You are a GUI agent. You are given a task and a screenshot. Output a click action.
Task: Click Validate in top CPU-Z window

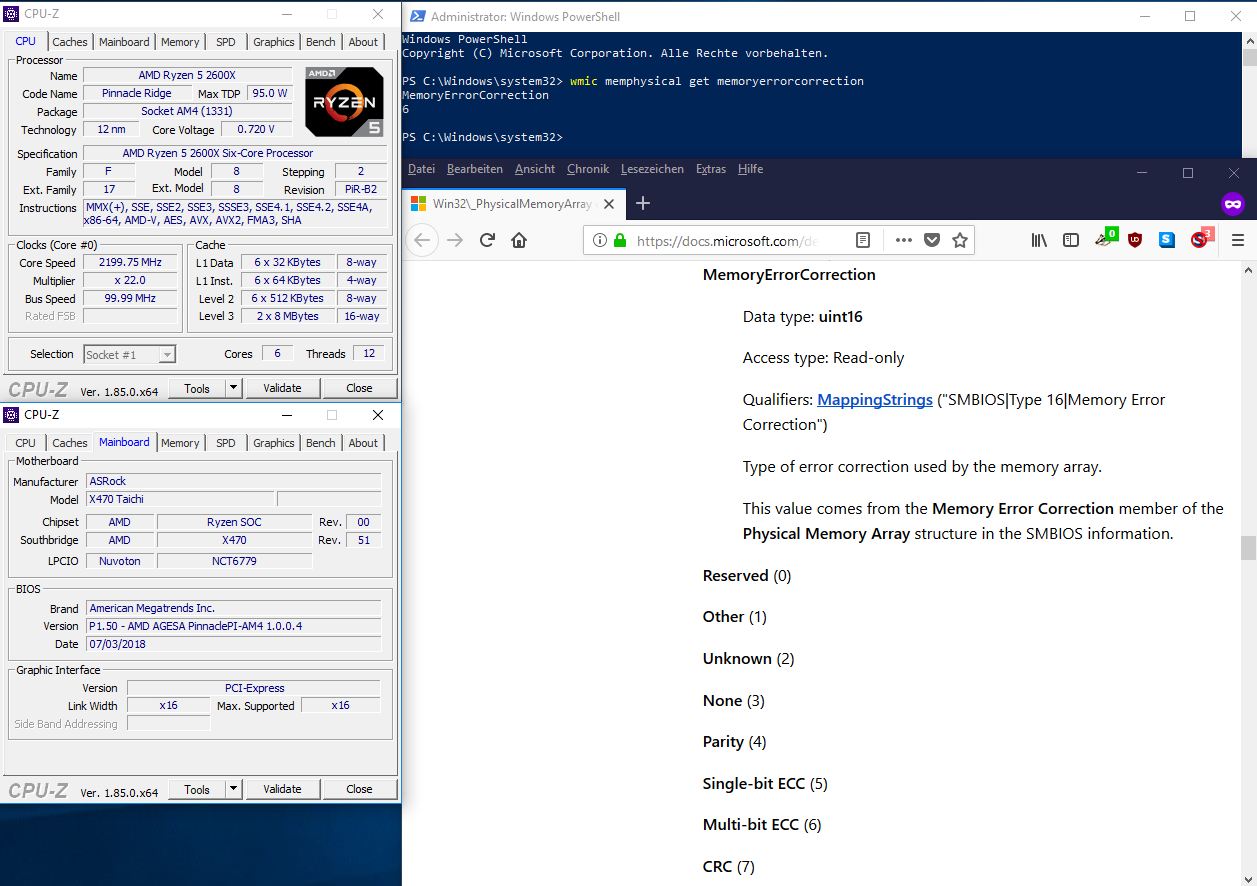click(282, 388)
